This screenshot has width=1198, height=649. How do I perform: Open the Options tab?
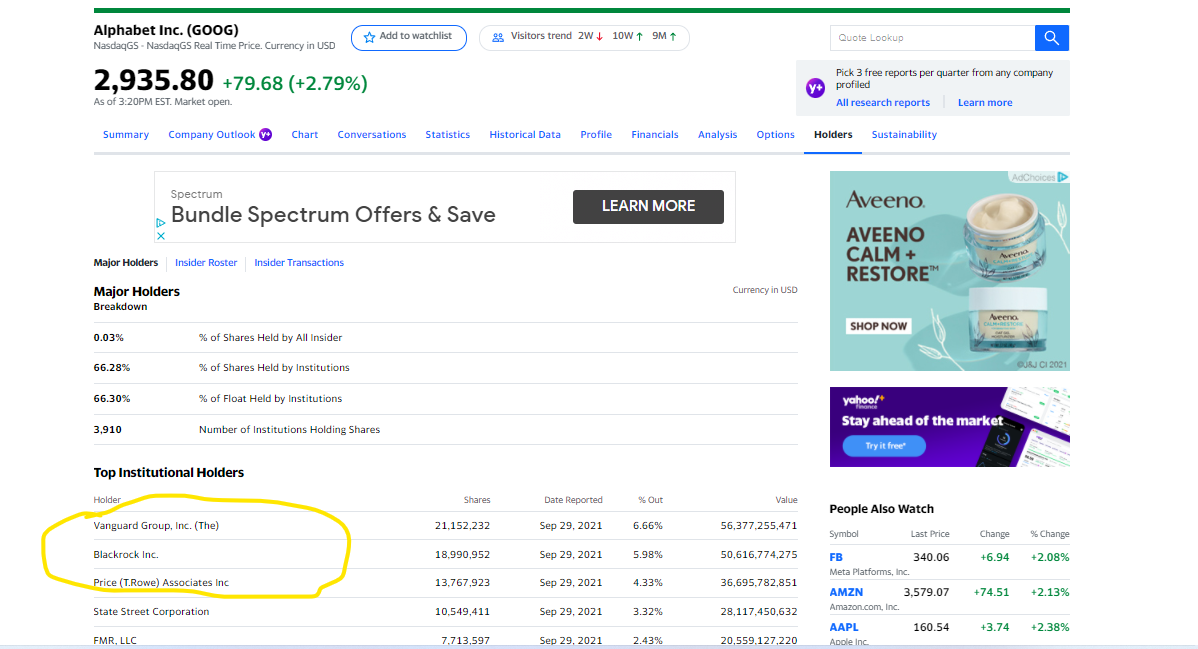point(775,135)
